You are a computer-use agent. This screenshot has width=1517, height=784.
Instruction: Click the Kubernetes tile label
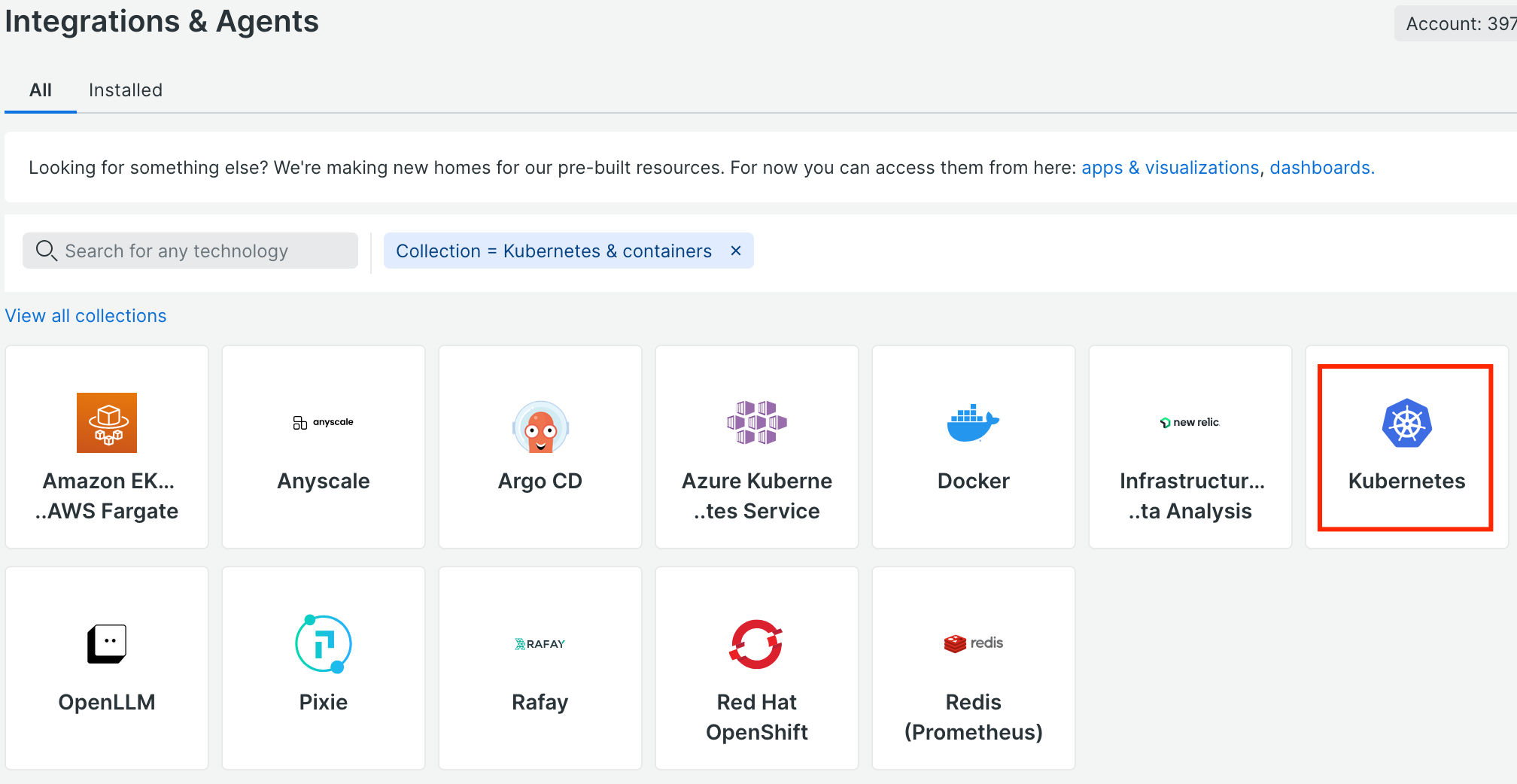tap(1407, 482)
